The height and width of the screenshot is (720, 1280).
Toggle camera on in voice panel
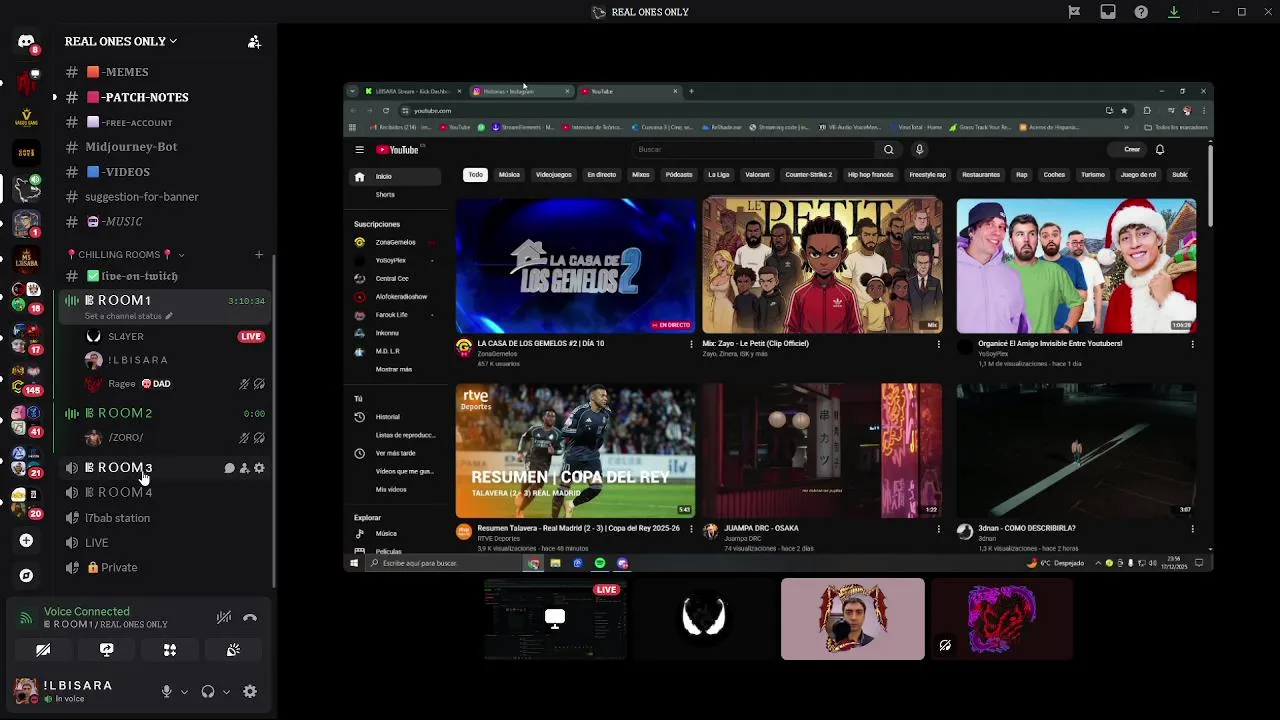point(43,650)
